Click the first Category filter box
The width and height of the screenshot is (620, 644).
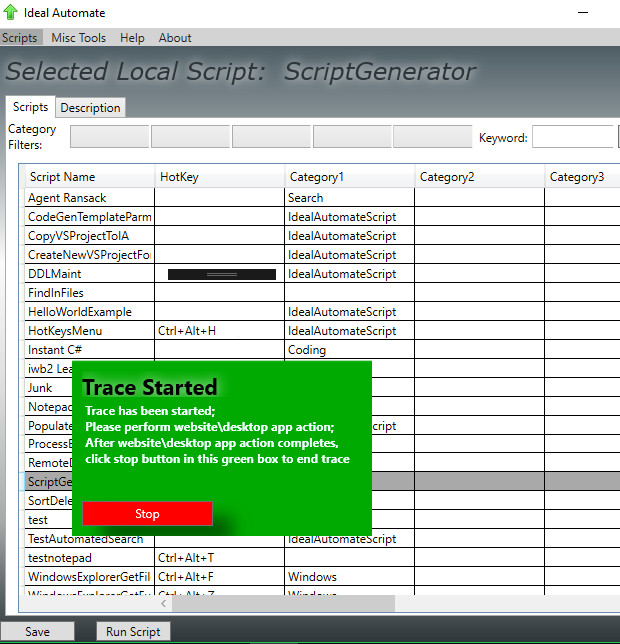coord(109,137)
